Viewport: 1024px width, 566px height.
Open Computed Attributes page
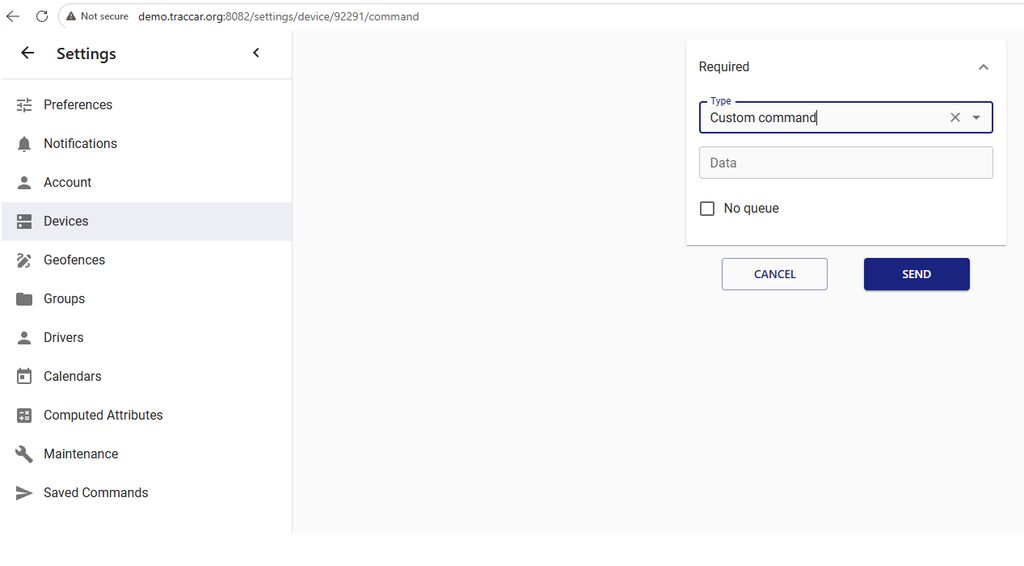point(146,415)
